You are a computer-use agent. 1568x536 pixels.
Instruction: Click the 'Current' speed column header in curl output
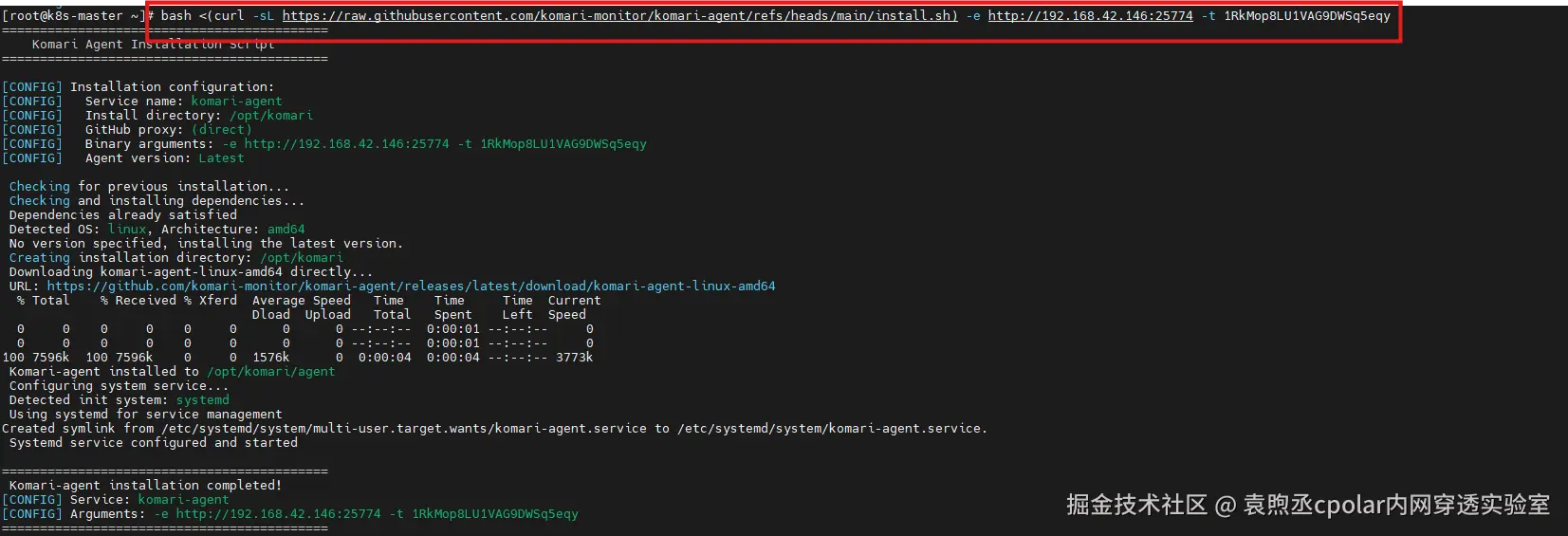tap(574, 301)
